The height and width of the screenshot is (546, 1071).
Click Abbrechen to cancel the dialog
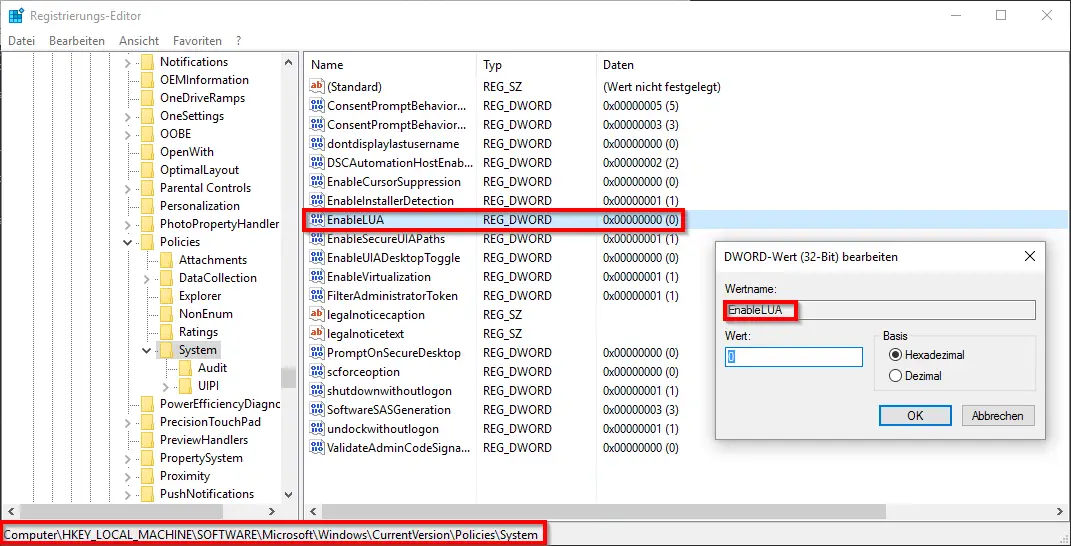point(998,415)
